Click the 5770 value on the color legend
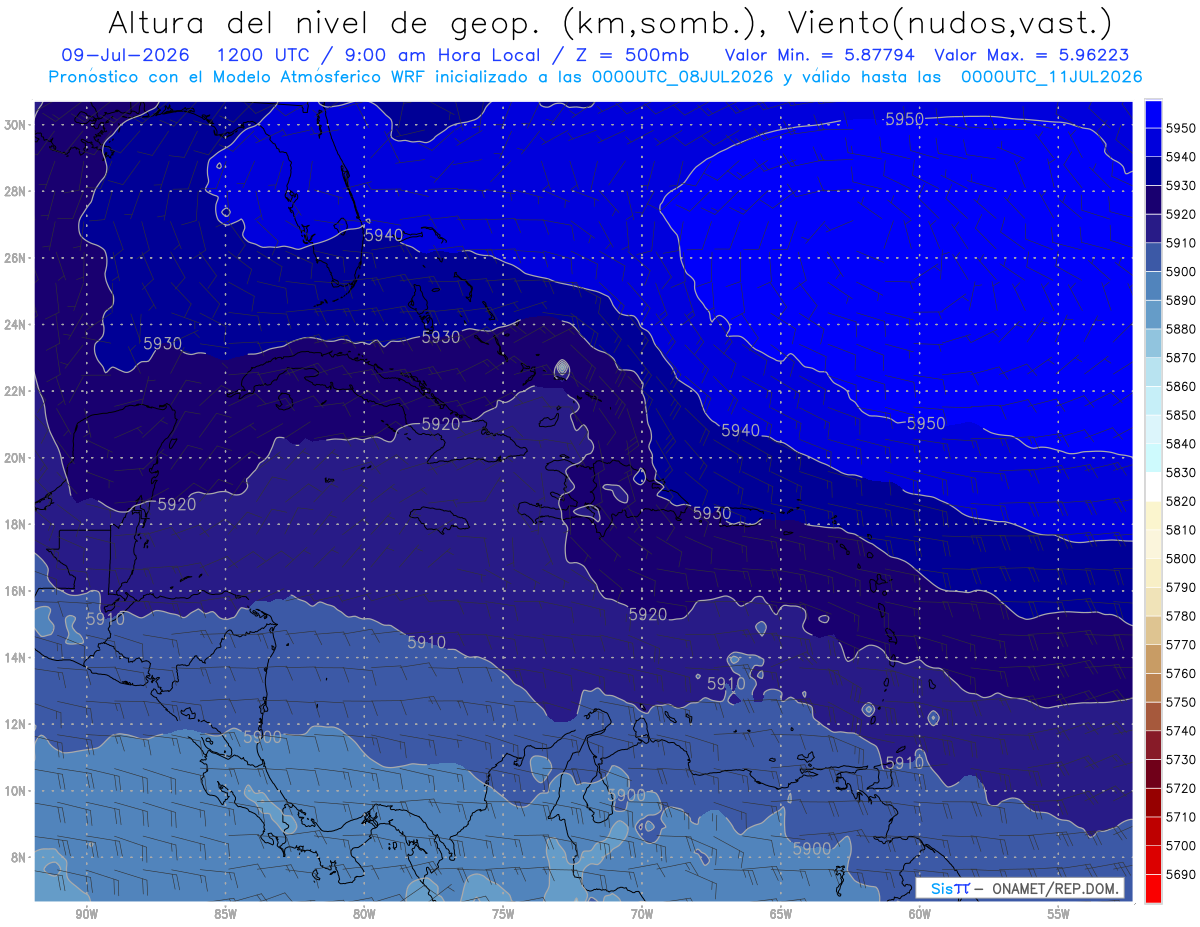The height and width of the screenshot is (927, 1200). click(1181, 645)
